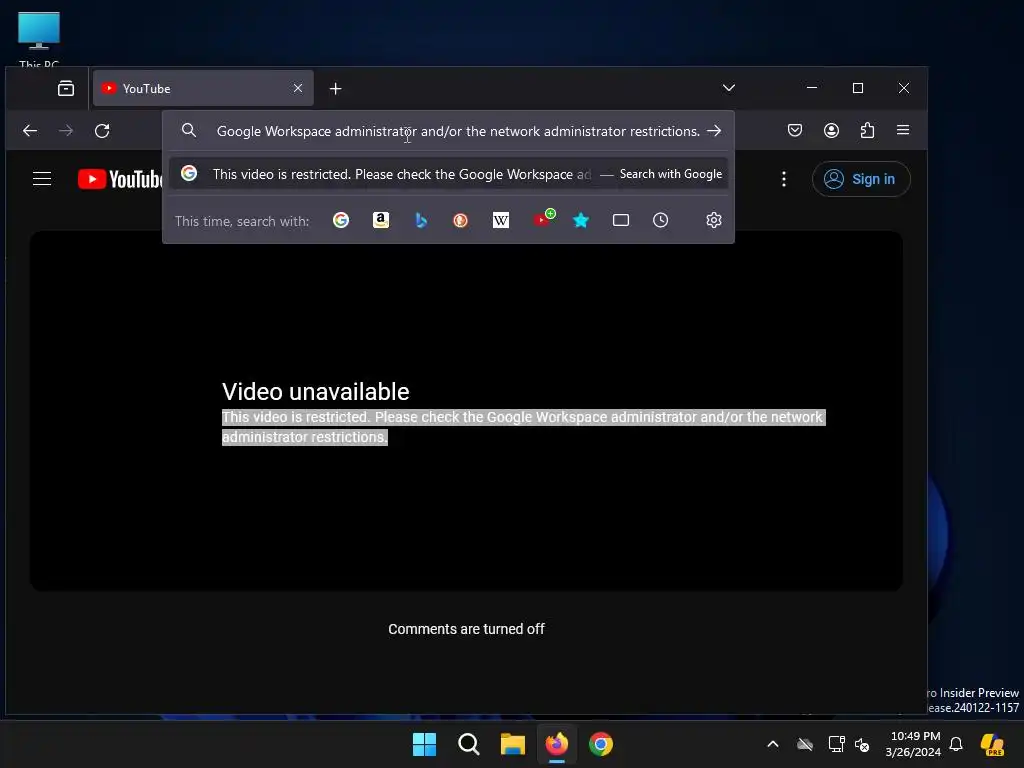Search this time with Amazon
Image resolution: width=1024 pixels, height=768 pixels.
(381, 220)
